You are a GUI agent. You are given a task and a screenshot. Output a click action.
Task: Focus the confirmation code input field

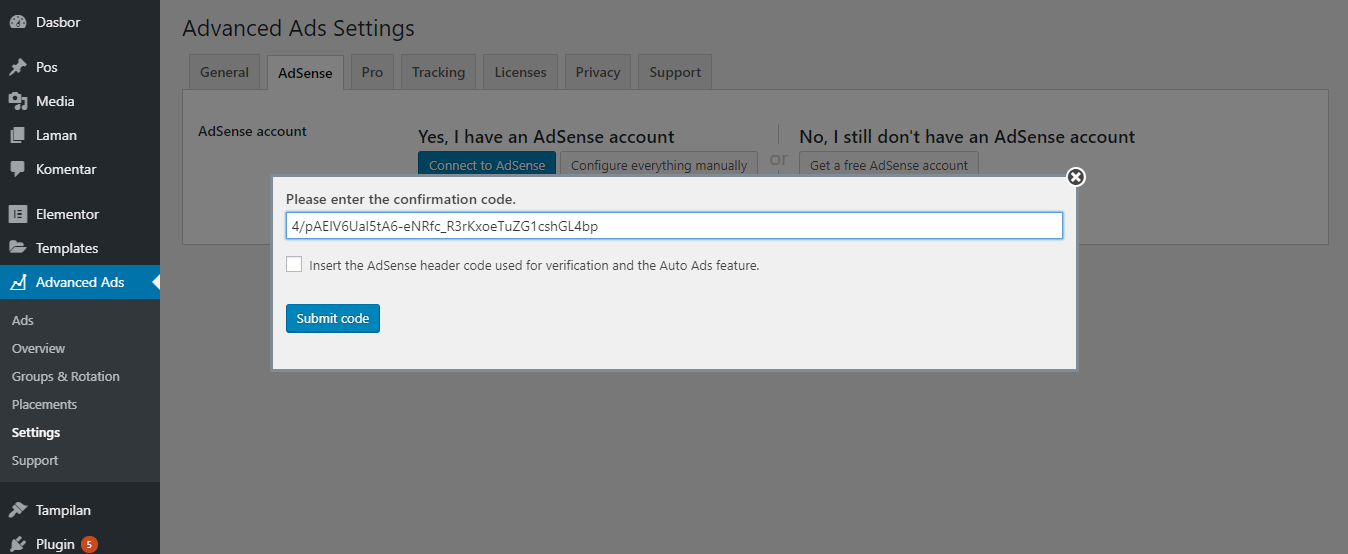pyautogui.click(x=674, y=226)
